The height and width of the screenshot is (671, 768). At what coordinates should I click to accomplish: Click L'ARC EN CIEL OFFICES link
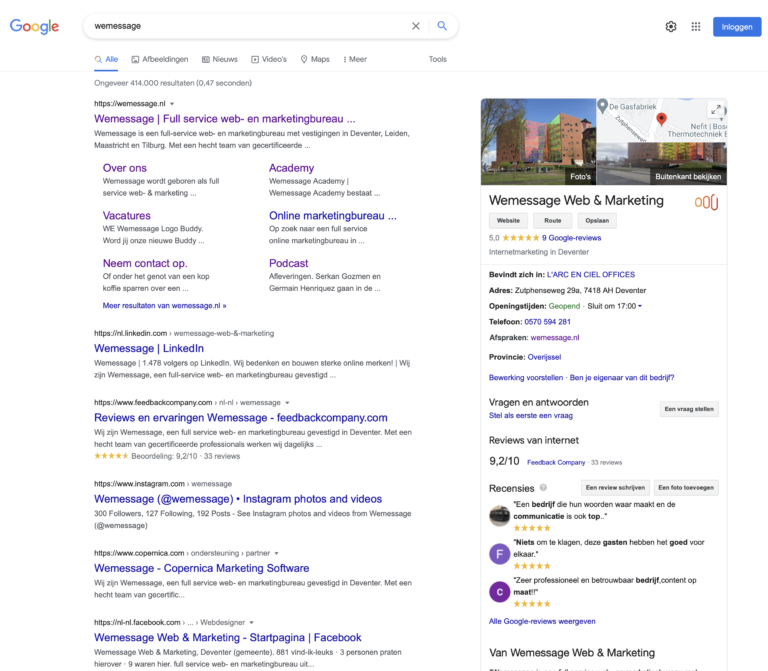[591, 275]
